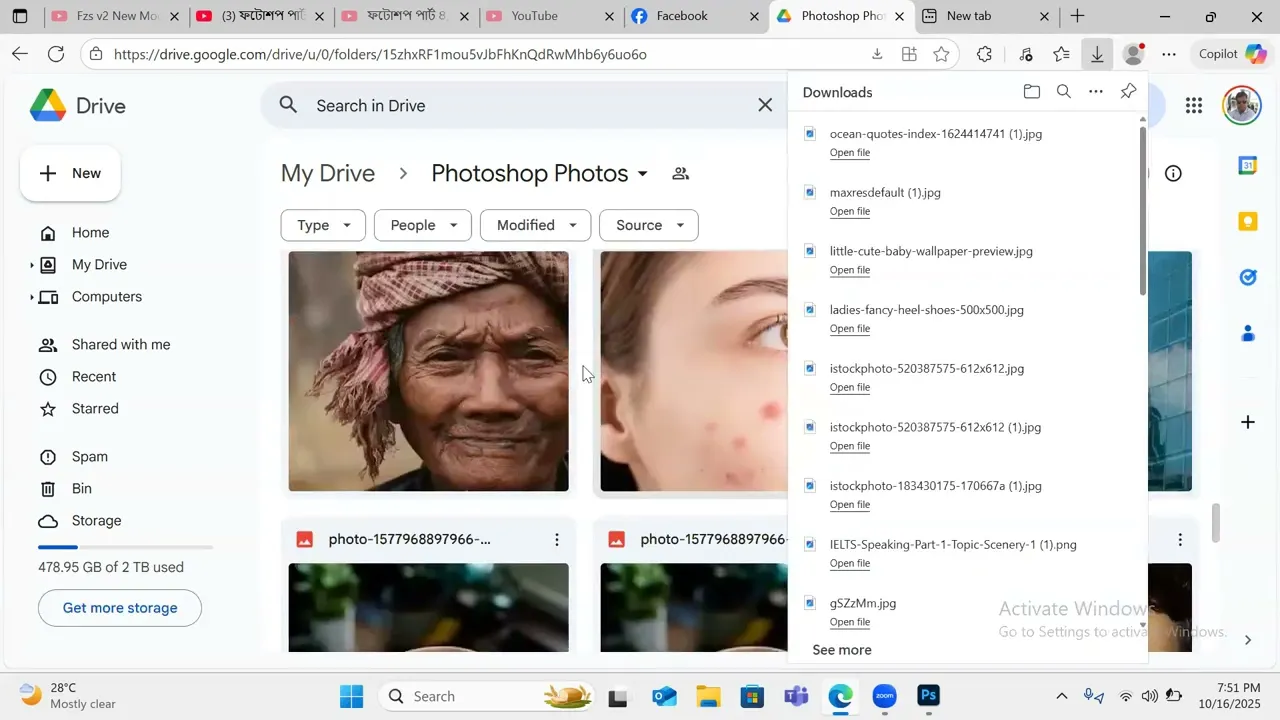Open the Photoshop Photos folder dropdown
This screenshot has width=1280, height=720.
(642, 174)
